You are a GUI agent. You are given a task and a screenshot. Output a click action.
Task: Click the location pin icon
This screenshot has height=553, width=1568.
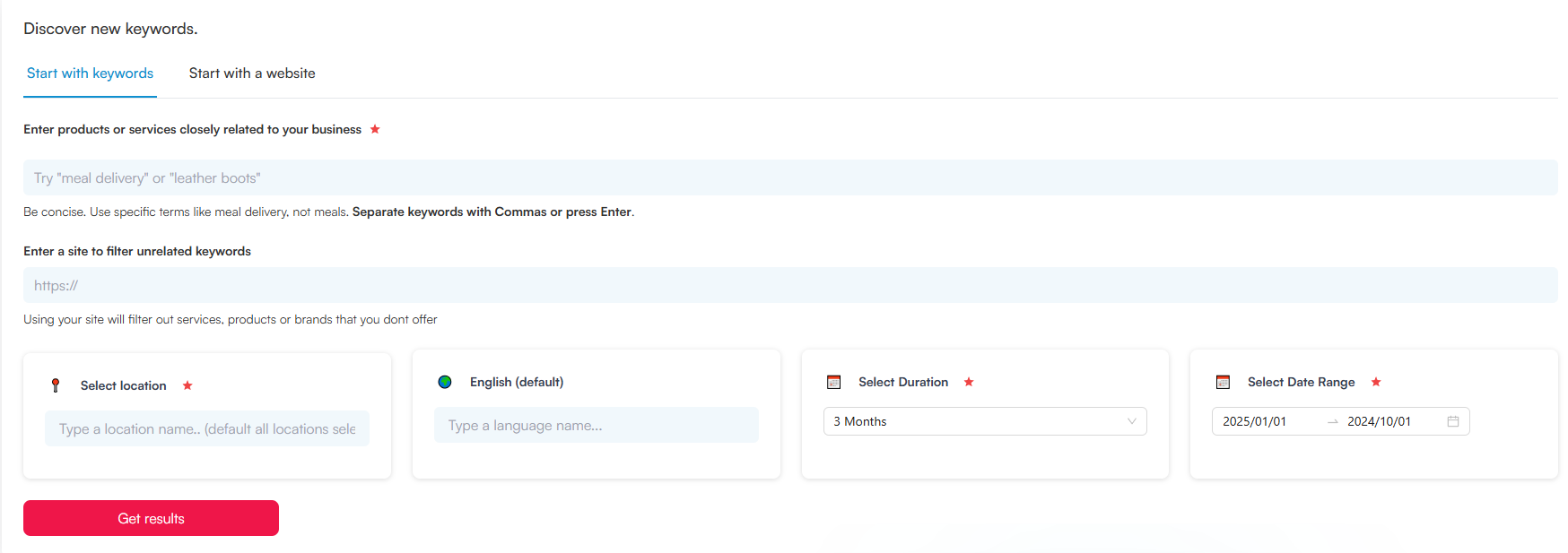56,385
